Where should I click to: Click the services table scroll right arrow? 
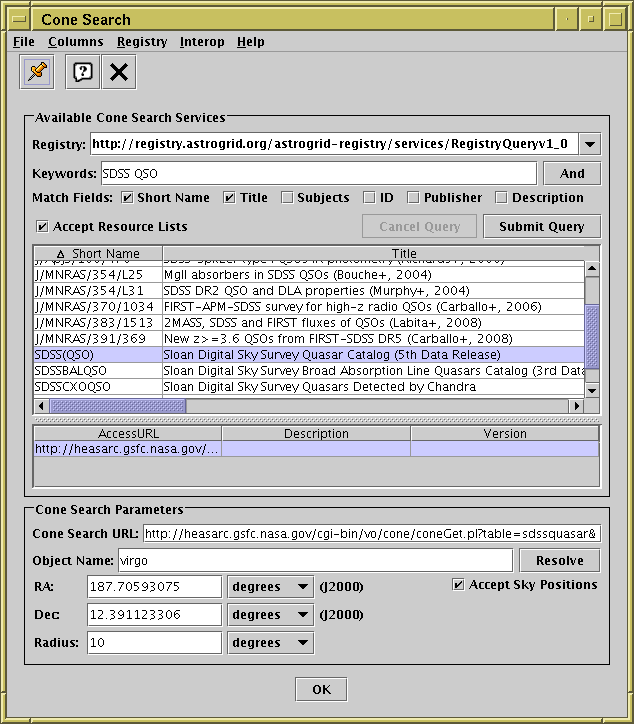576,406
